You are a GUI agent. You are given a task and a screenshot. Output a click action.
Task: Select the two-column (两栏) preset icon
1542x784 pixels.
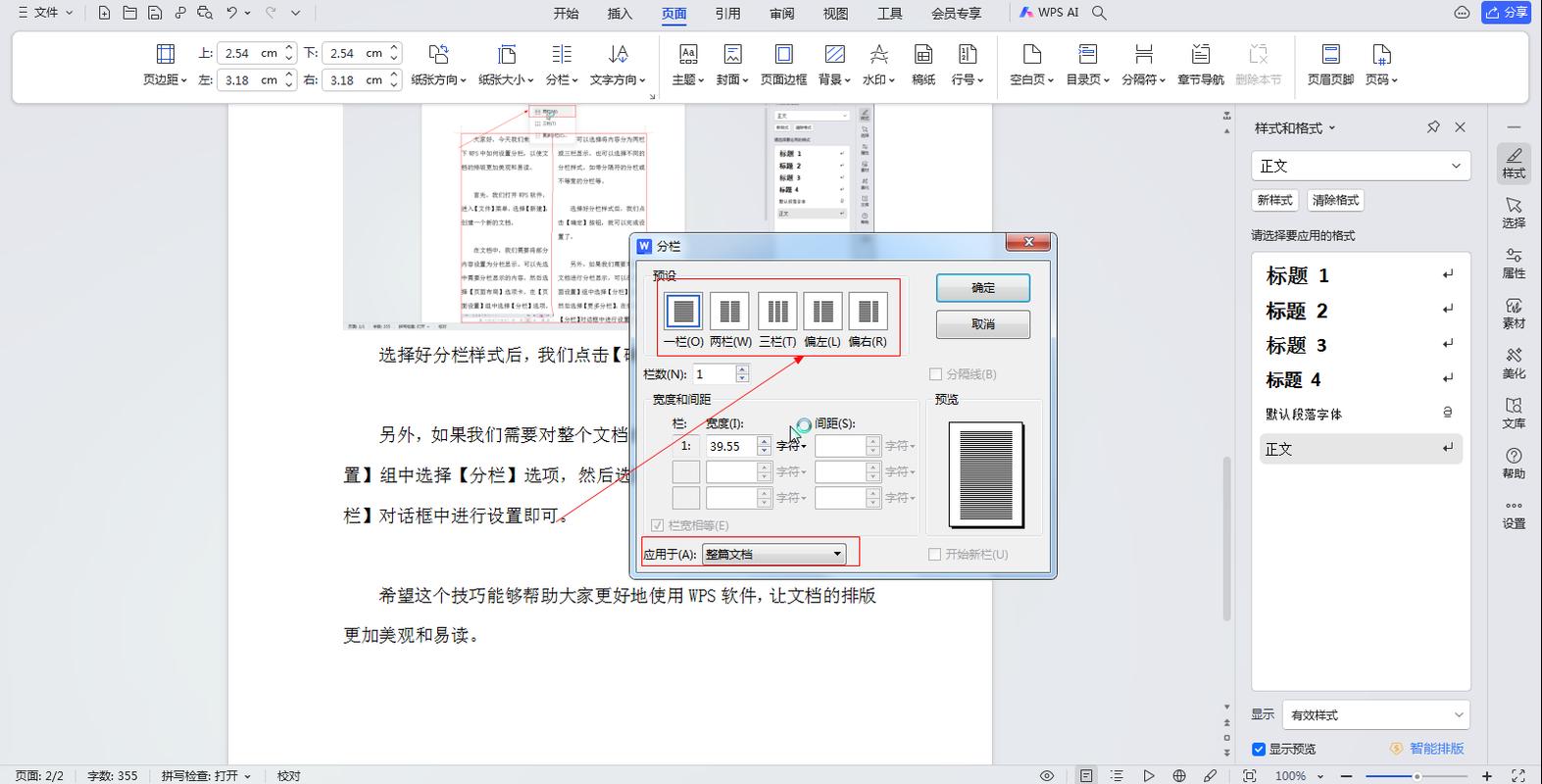pyautogui.click(x=729, y=312)
